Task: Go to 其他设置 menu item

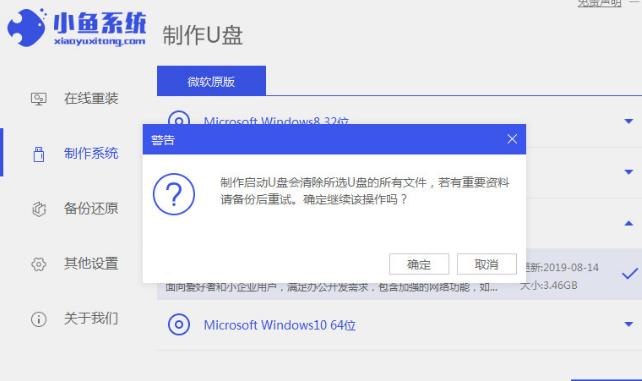Action: (x=91, y=264)
